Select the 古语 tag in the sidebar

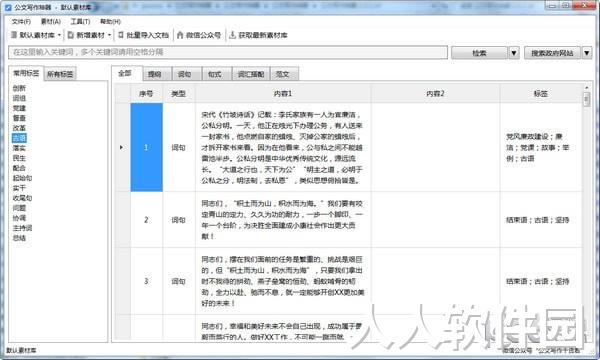pyautogui.click(x=19, y=138)
